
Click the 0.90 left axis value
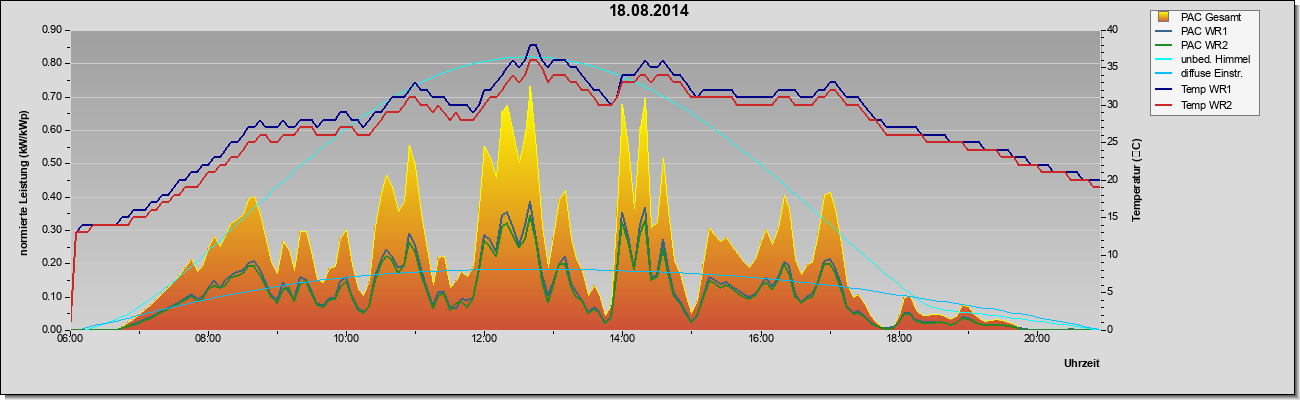[51, 30]
